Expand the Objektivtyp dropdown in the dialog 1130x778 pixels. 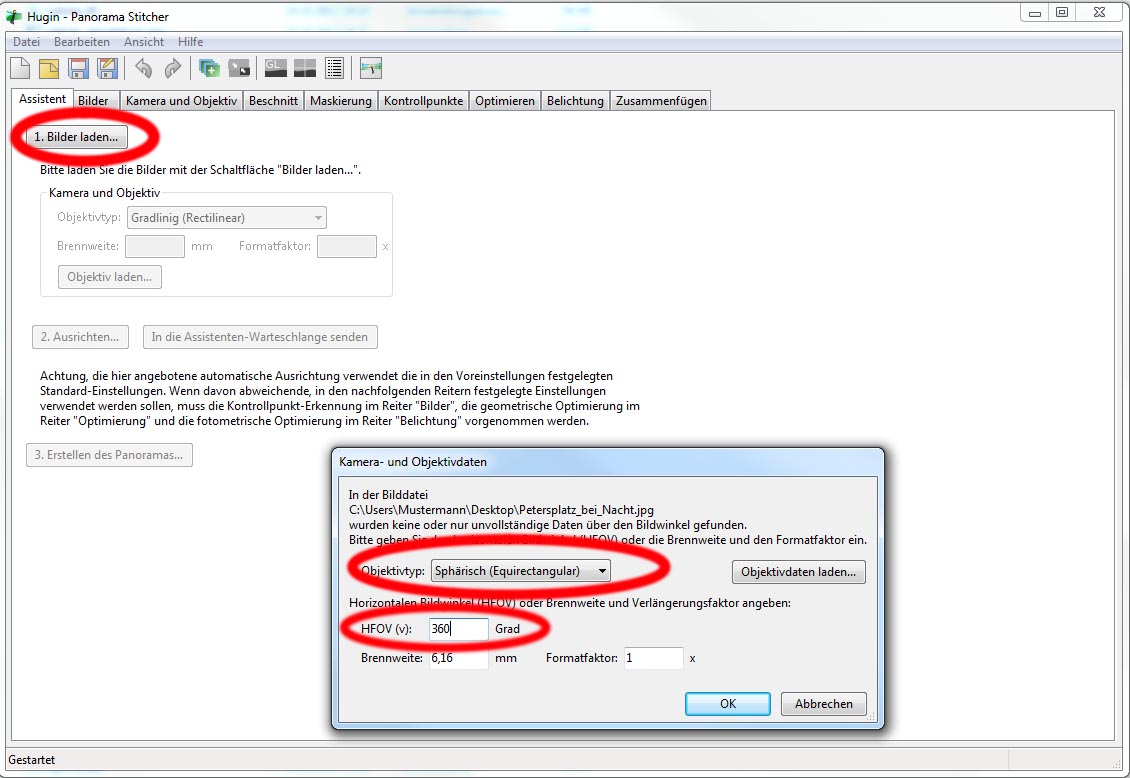point(520,571)
